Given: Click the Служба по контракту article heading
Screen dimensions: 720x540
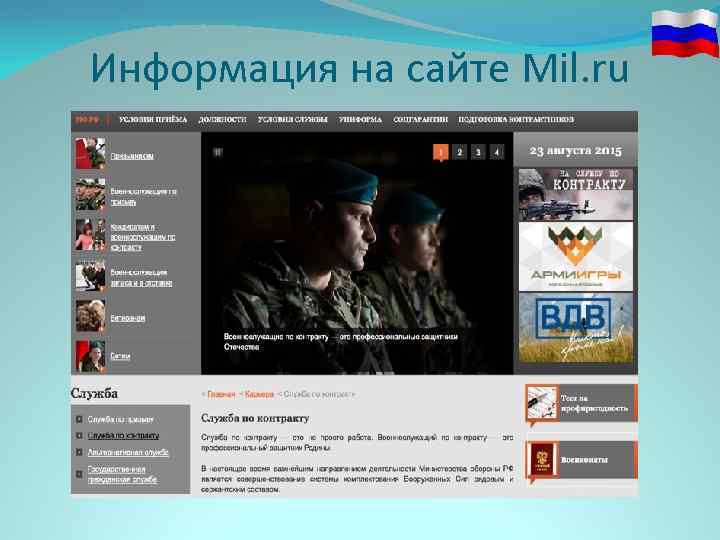Looking at the screenshot, I should click(255, 418).
